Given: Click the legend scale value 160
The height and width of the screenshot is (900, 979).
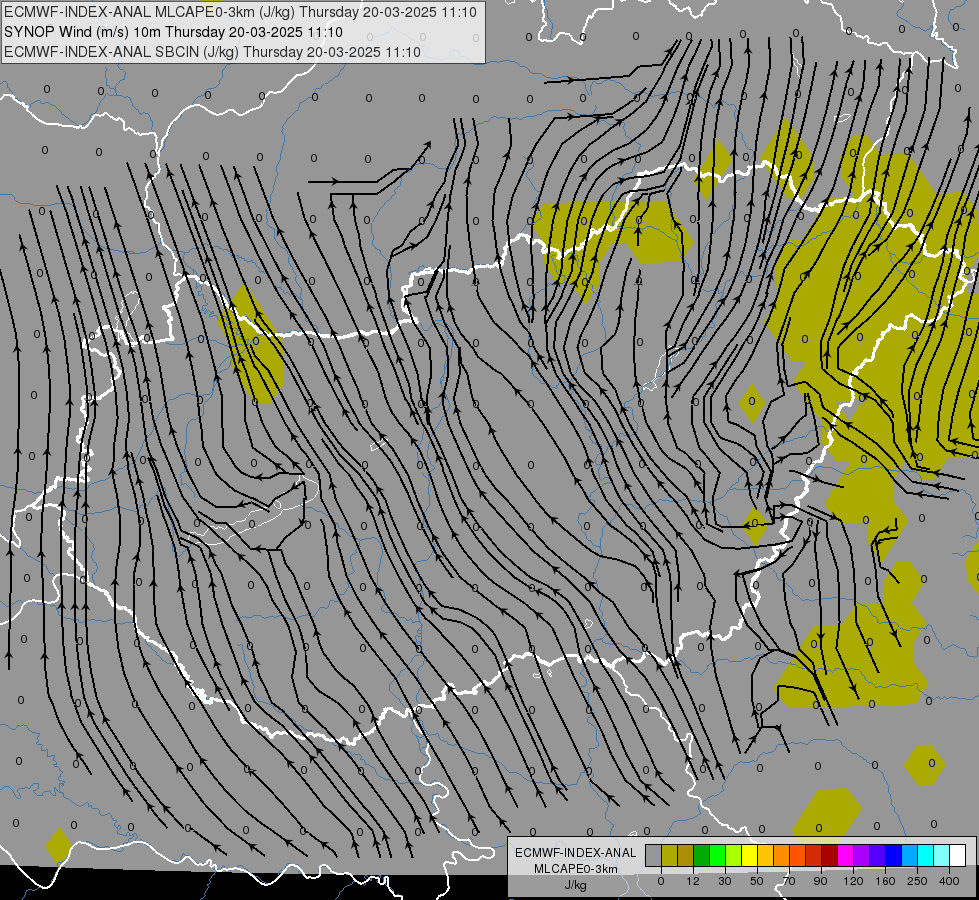Looking at the screenshot, I should (x=885, y=881).
